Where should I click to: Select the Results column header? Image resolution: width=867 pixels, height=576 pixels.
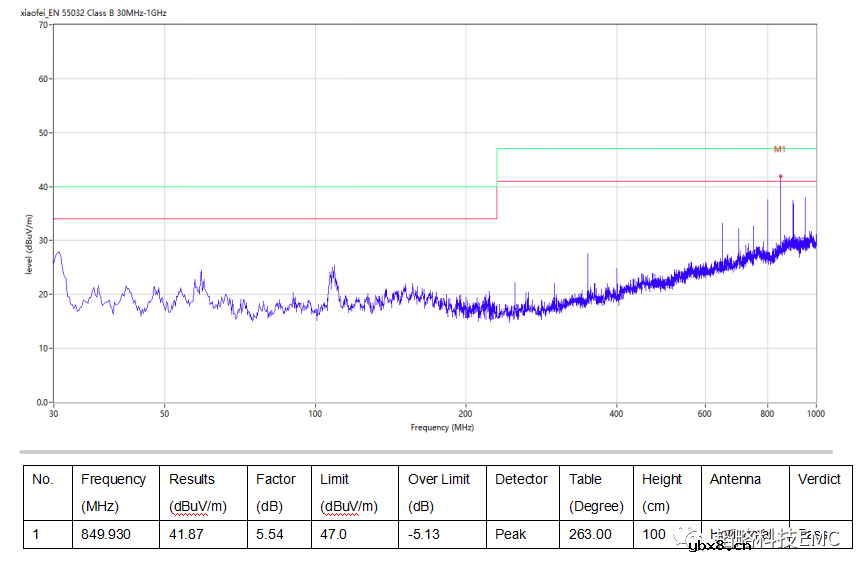[x=192, y=480]
